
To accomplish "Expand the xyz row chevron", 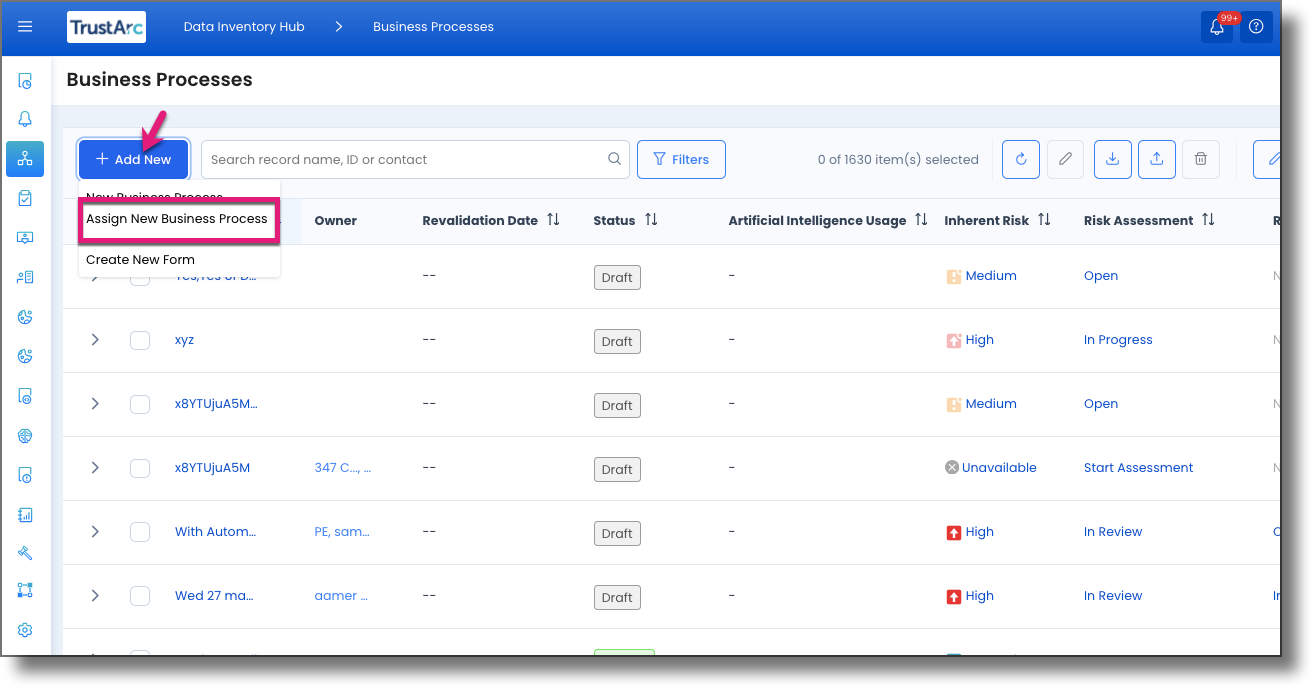I will pyautogui.click(x=95, y=340).
